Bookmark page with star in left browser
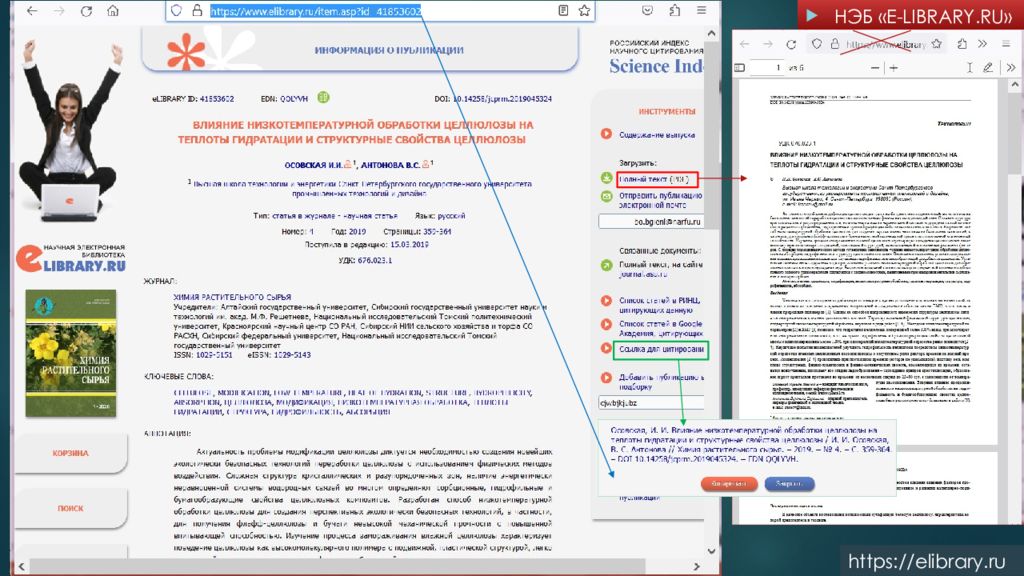The image size is (1024, 576). (584, 10)
